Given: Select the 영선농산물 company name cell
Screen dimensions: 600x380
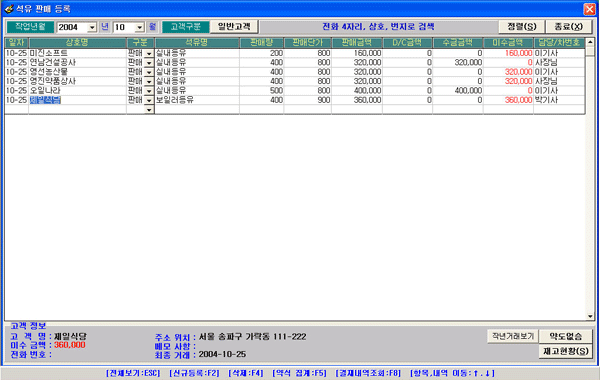Looking at the screenshot, I should point(77,72).
